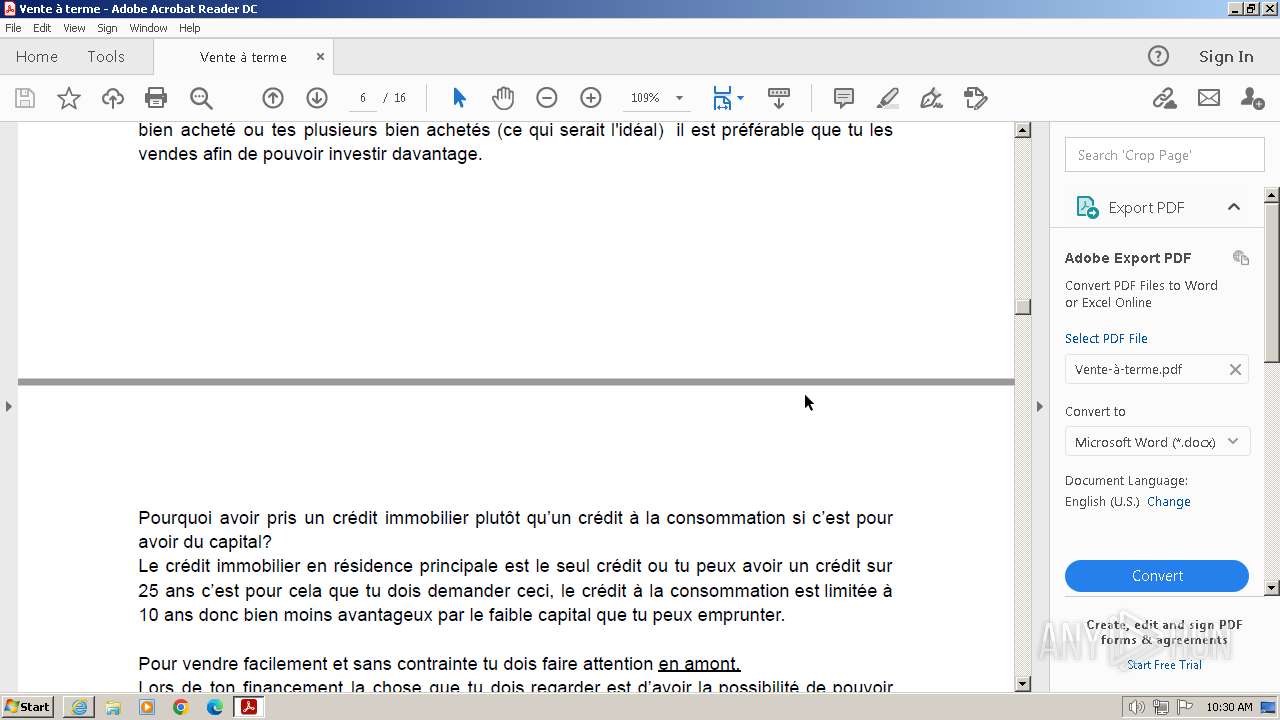Image resolution: width=1280 pixels, height=720 pixels.
Task: Open the Sign menu
Action: (107, 28)
